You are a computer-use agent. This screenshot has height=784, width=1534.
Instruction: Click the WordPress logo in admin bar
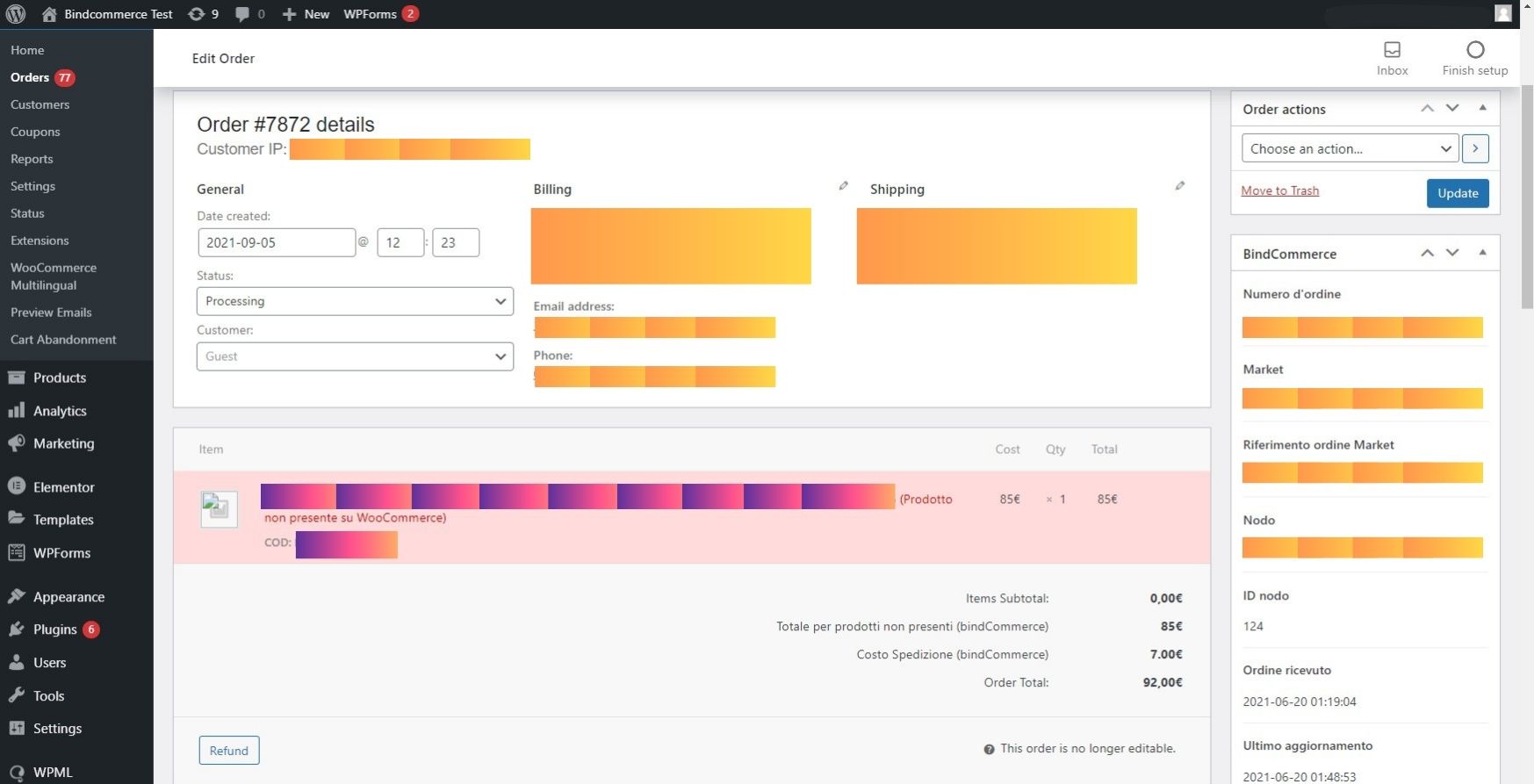point(16,14)
